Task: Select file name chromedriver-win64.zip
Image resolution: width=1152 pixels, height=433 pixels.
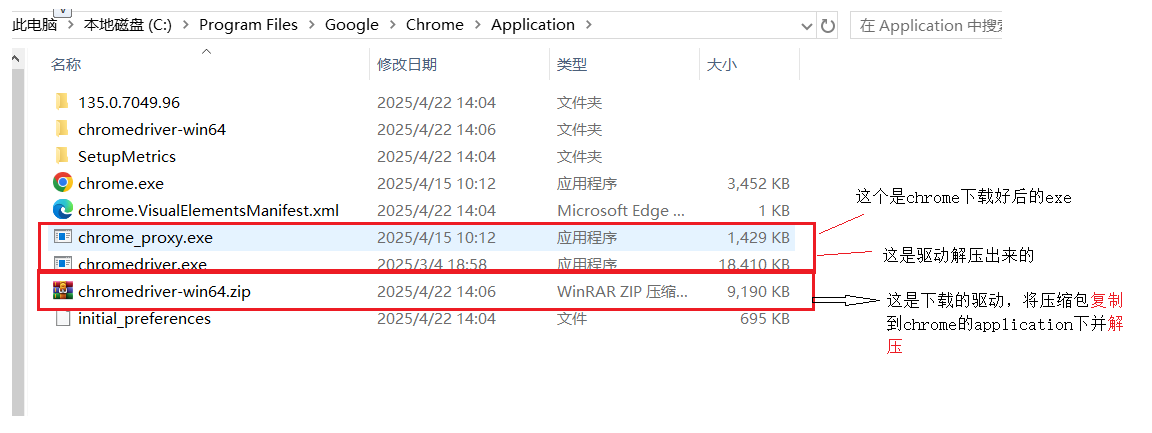Action: [165, 291]
